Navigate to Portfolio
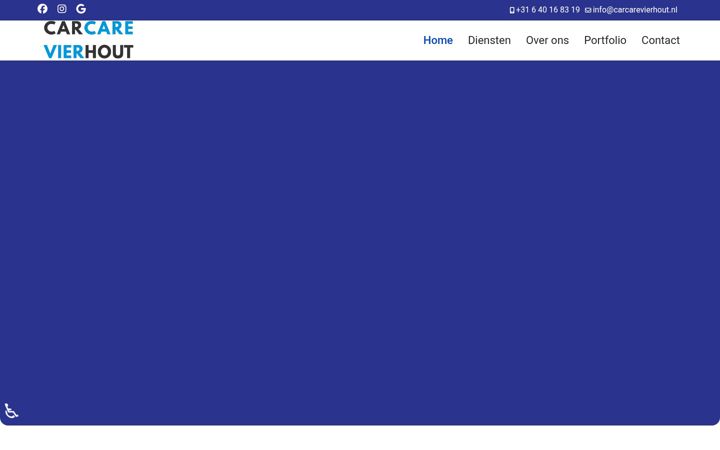Image resolution: width=720 pixels, height=450 pixels. pyautogui.click(x=605, y=40)
